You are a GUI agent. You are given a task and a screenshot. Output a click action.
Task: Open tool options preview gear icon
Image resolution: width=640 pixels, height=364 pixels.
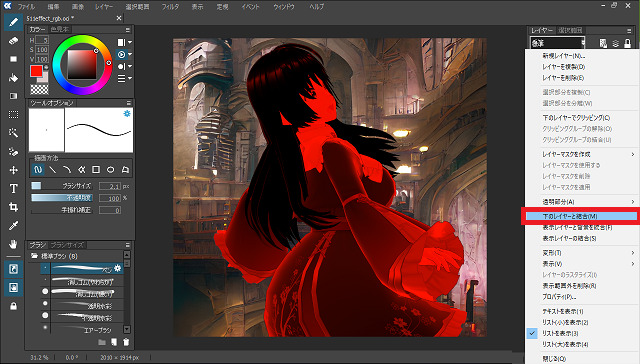pos(127,113)
